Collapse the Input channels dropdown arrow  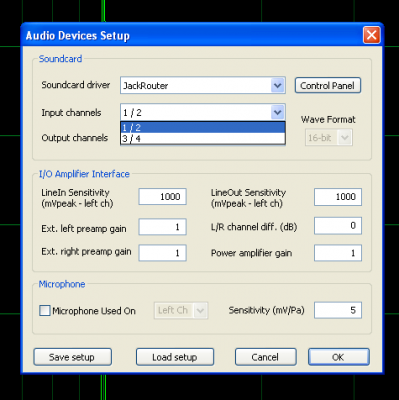tap(277, 112)
